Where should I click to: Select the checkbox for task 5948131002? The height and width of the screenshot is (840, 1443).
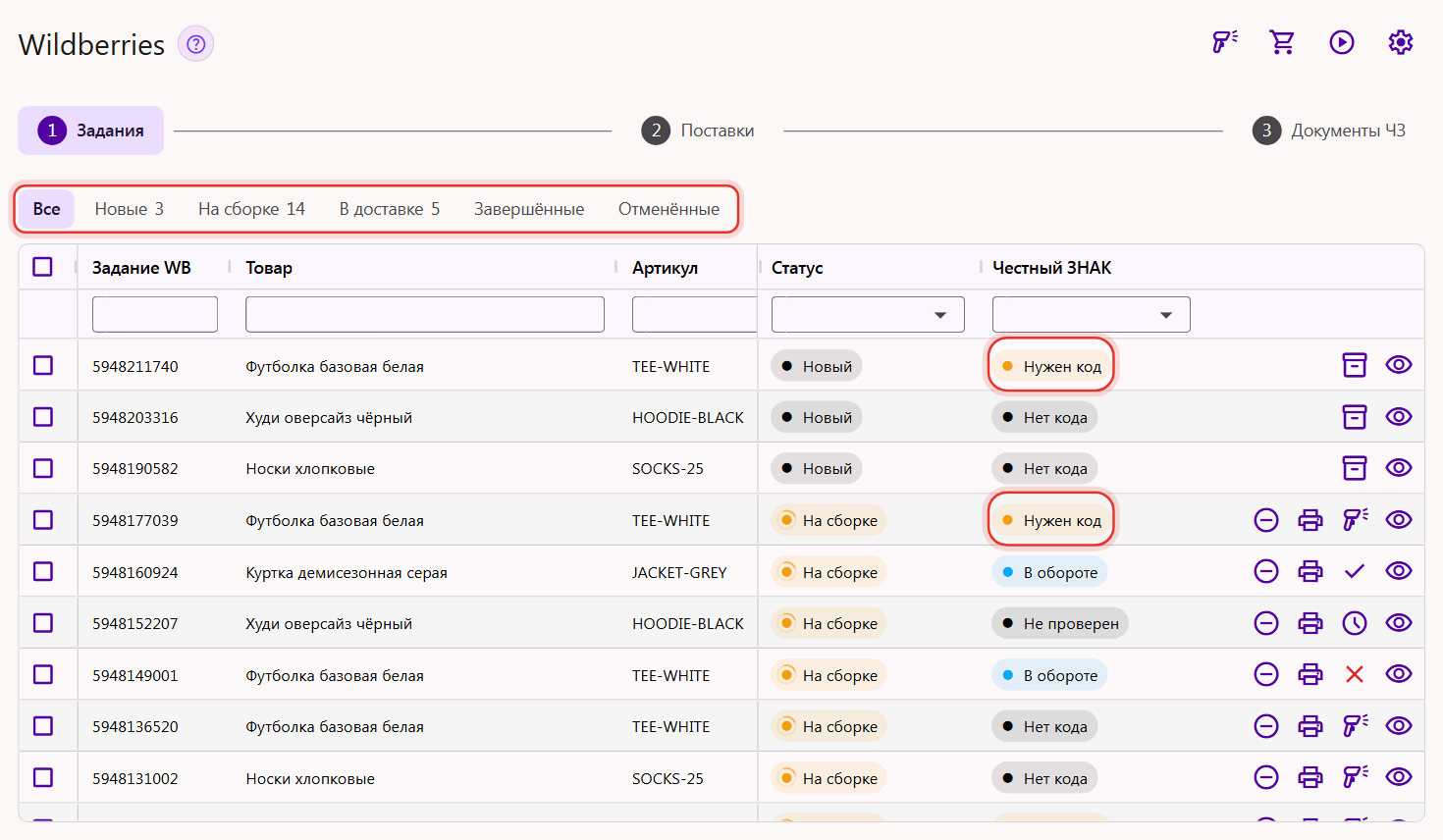pos(43,777)
